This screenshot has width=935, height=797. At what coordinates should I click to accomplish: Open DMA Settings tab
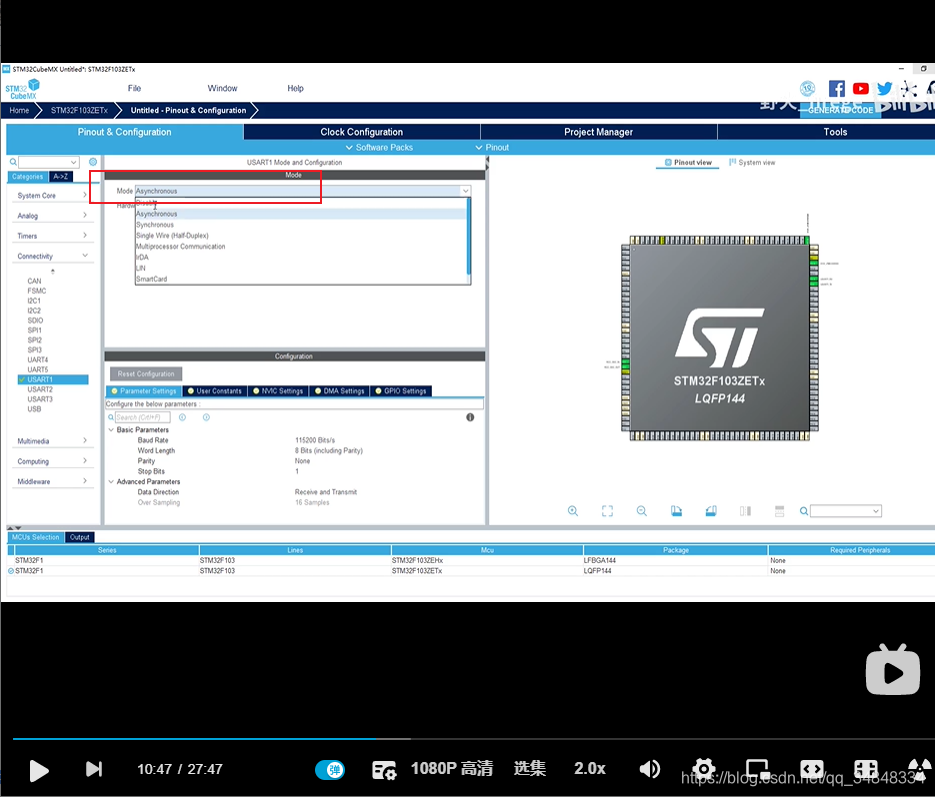pyautogui.click(x=339, y=391)
